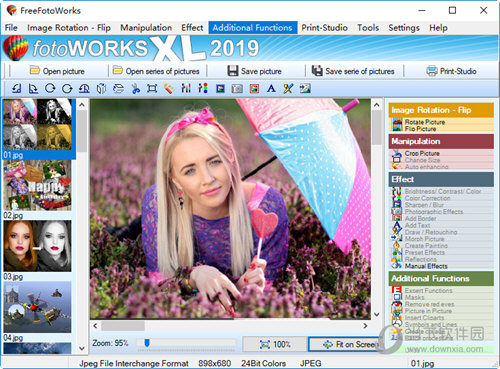Viewport: 500px width, 369px height.
Task: Click Color Correction in the Effect panel
Action: pyautogui.click(x=427, y=198)
